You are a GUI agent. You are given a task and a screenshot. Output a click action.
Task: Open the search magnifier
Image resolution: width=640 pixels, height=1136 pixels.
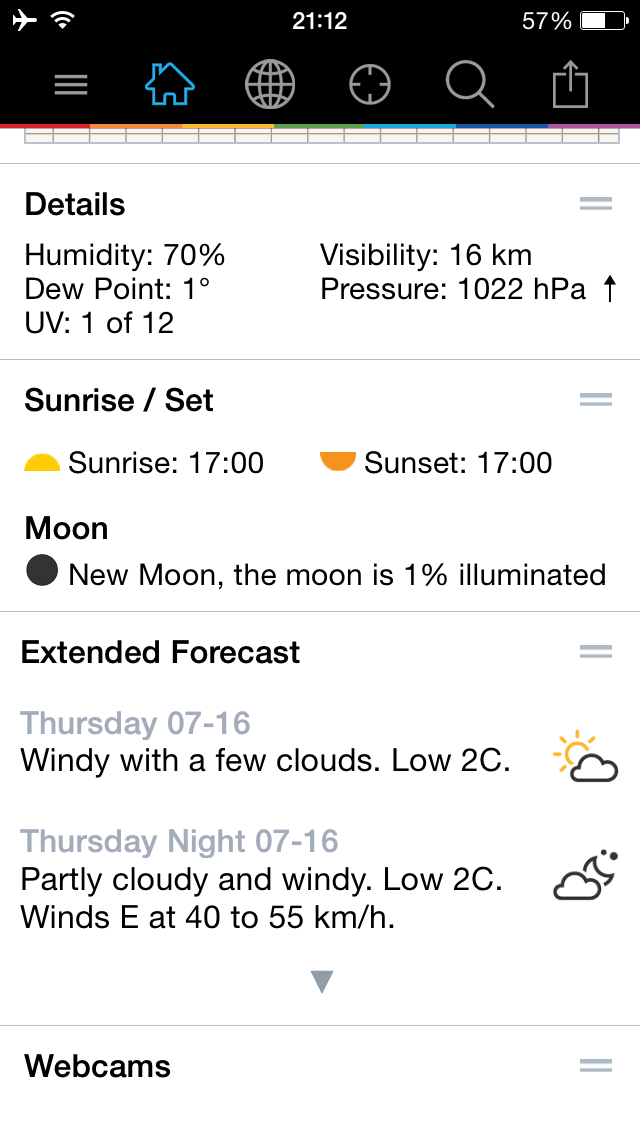(x=470, y=84)
